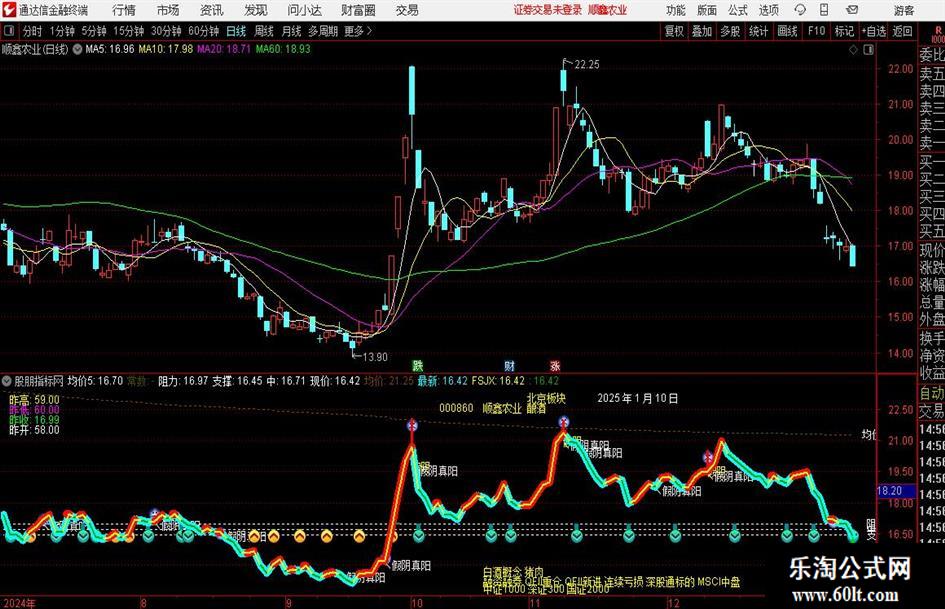Click the 复权 toolbar button
The width and height of the screenshot is (945, 609).
tap(674, 31)
